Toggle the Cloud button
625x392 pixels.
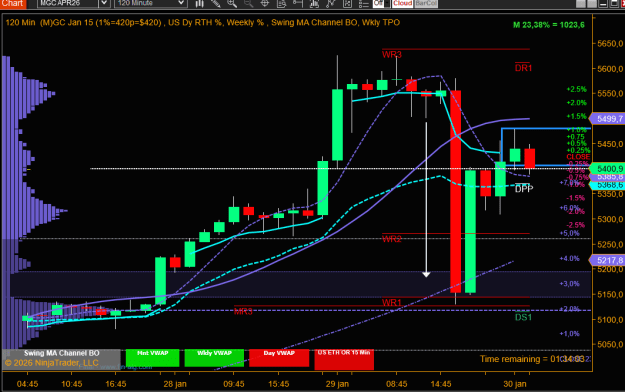coord(402,3)
